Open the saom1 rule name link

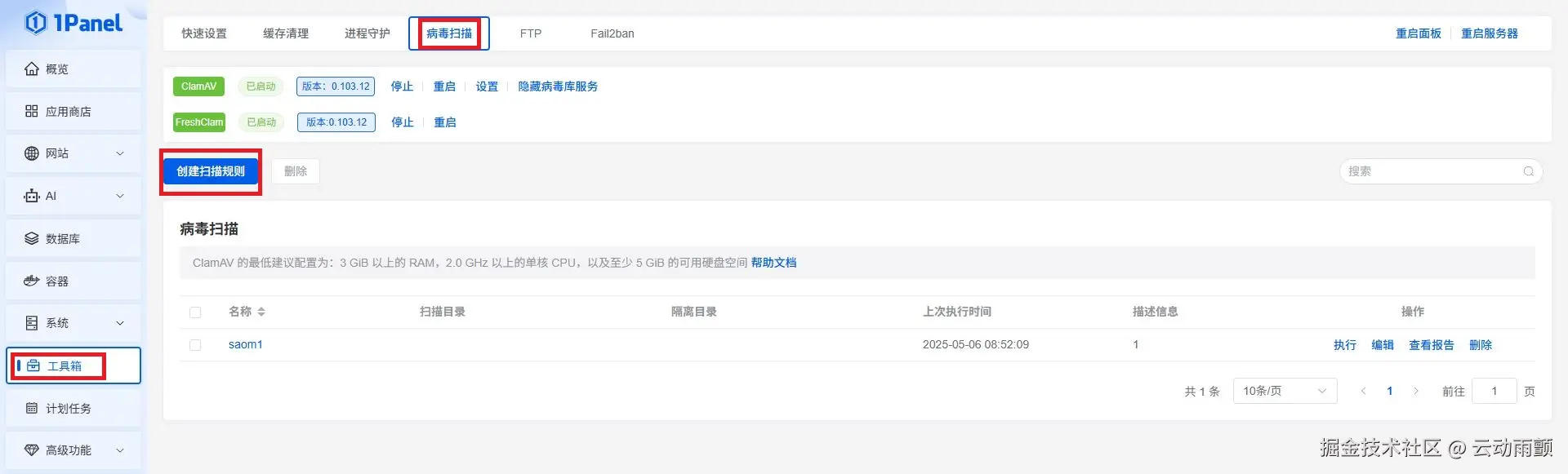pos(246,344)
